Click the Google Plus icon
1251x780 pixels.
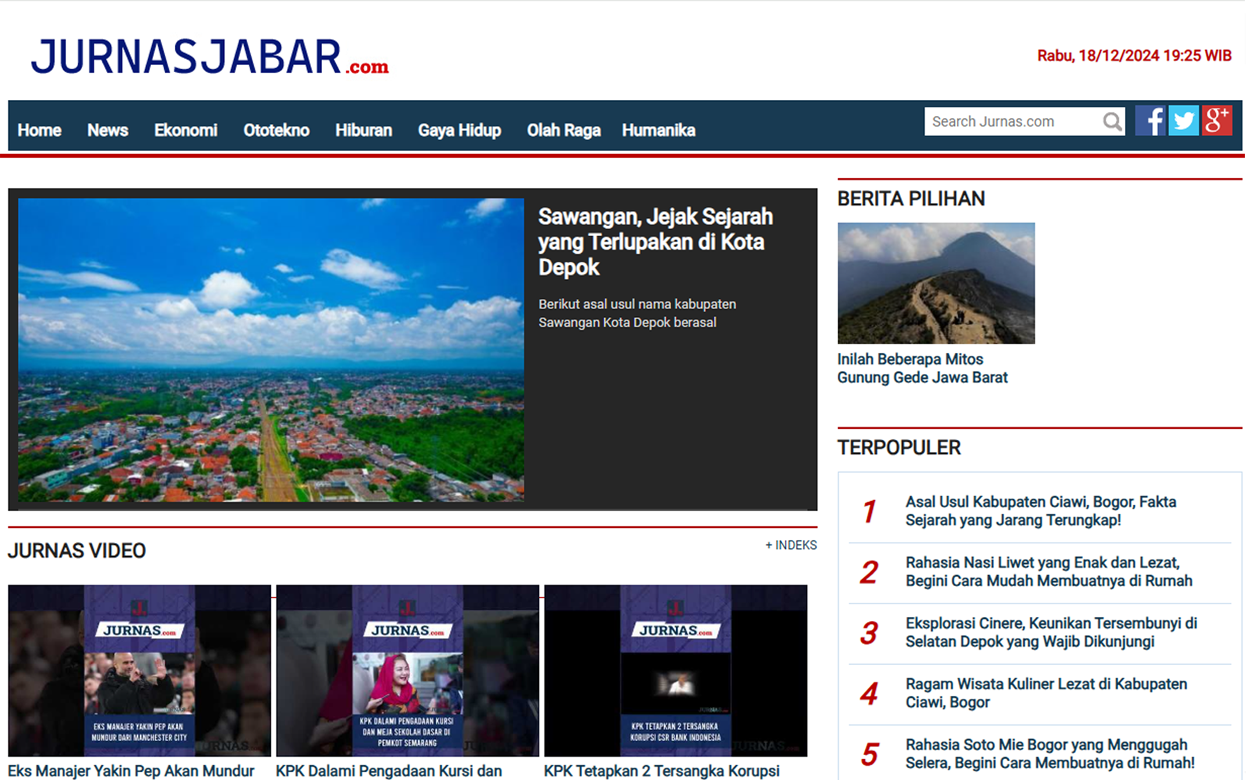tap(1217, 121)
